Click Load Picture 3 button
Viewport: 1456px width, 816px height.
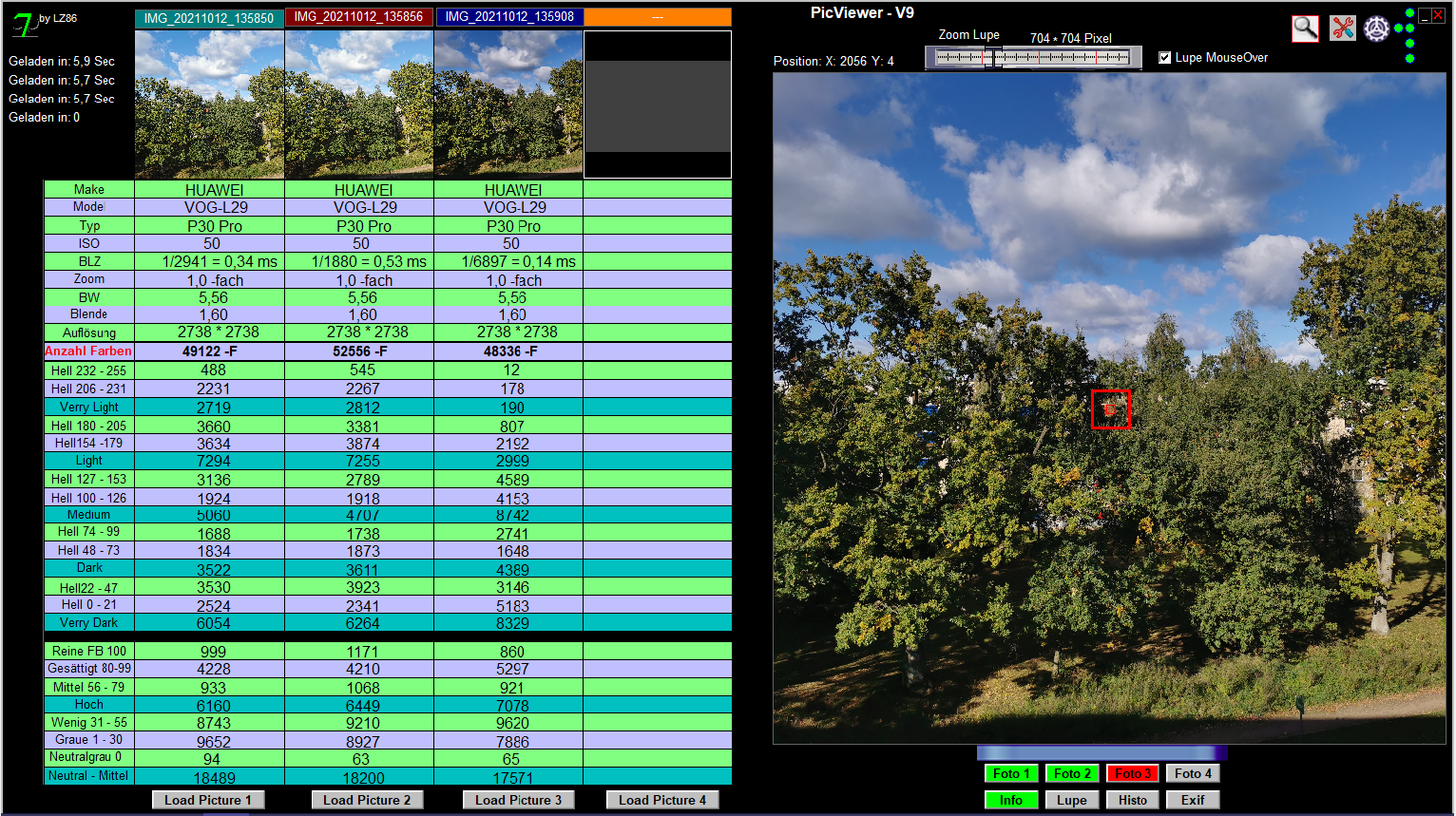518,800
